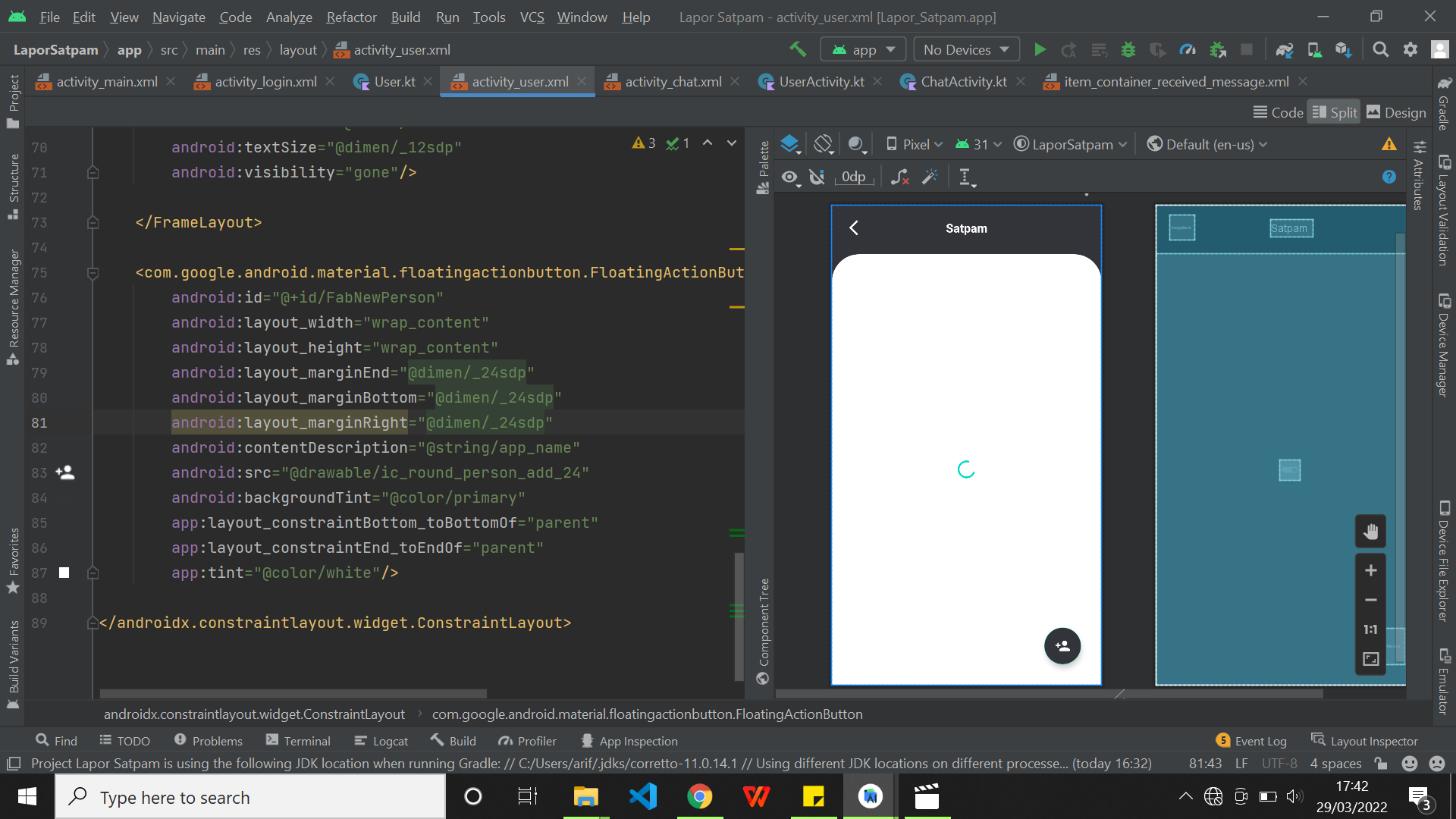Open Device Manager toolbar icon
This screenshot has width=1456, height=819.
coord(1314,49)
